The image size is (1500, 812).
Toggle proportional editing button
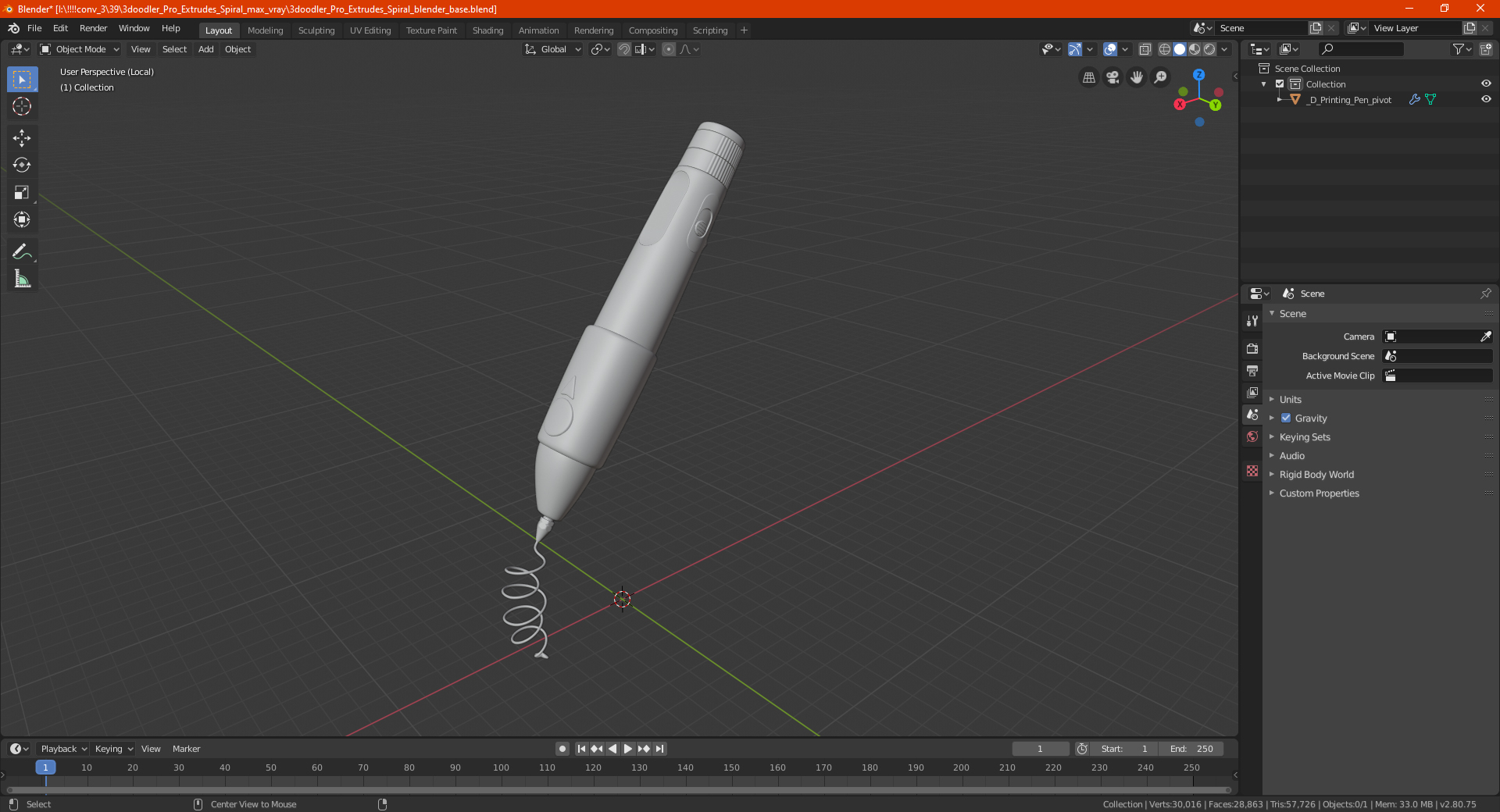pos(668,49)
